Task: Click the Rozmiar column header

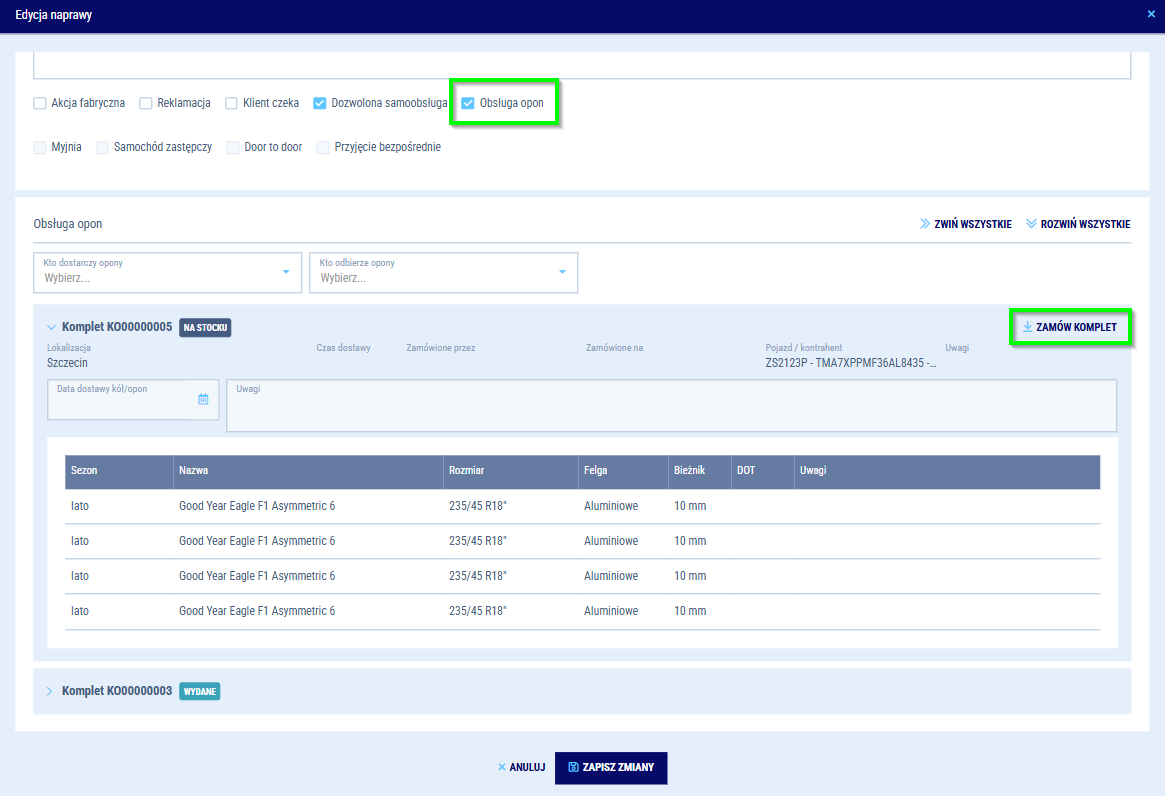Action: tap(467, 470)
